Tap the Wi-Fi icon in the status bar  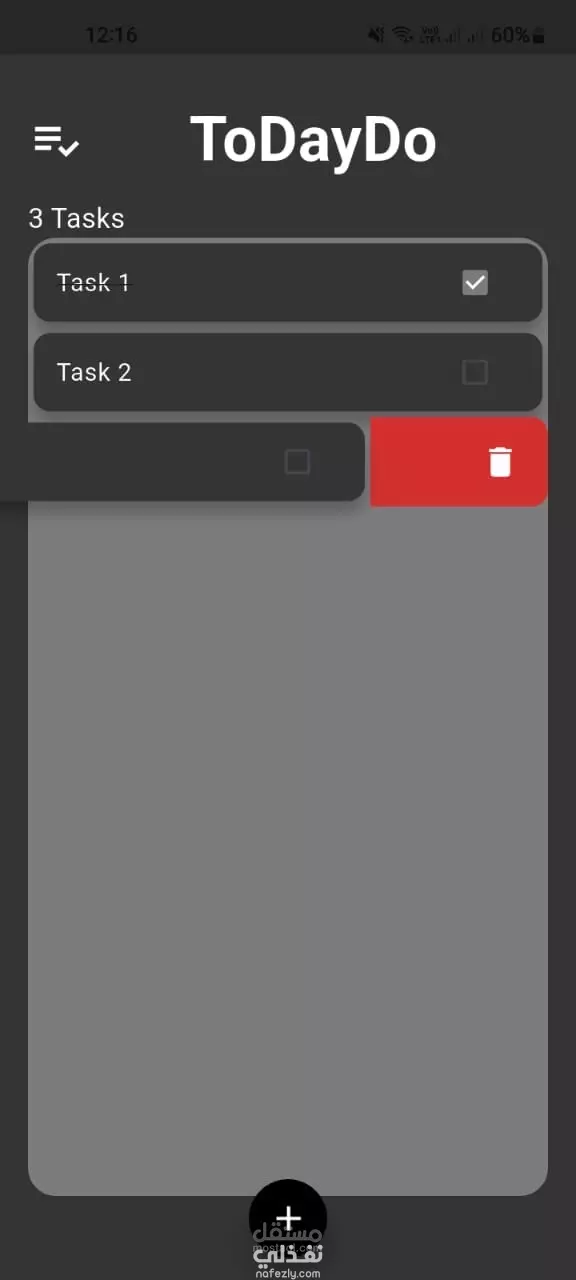click(403, 35)
